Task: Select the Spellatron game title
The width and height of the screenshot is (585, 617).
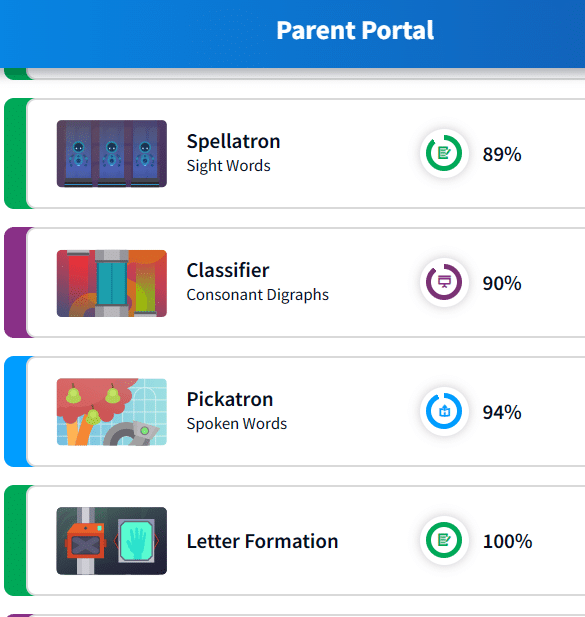Action: coord(233,141)
